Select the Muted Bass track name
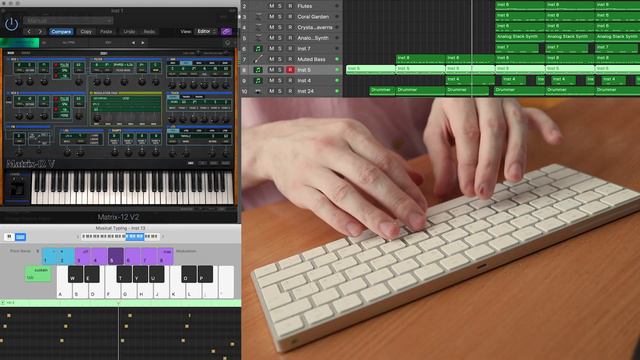 point(311,59)
